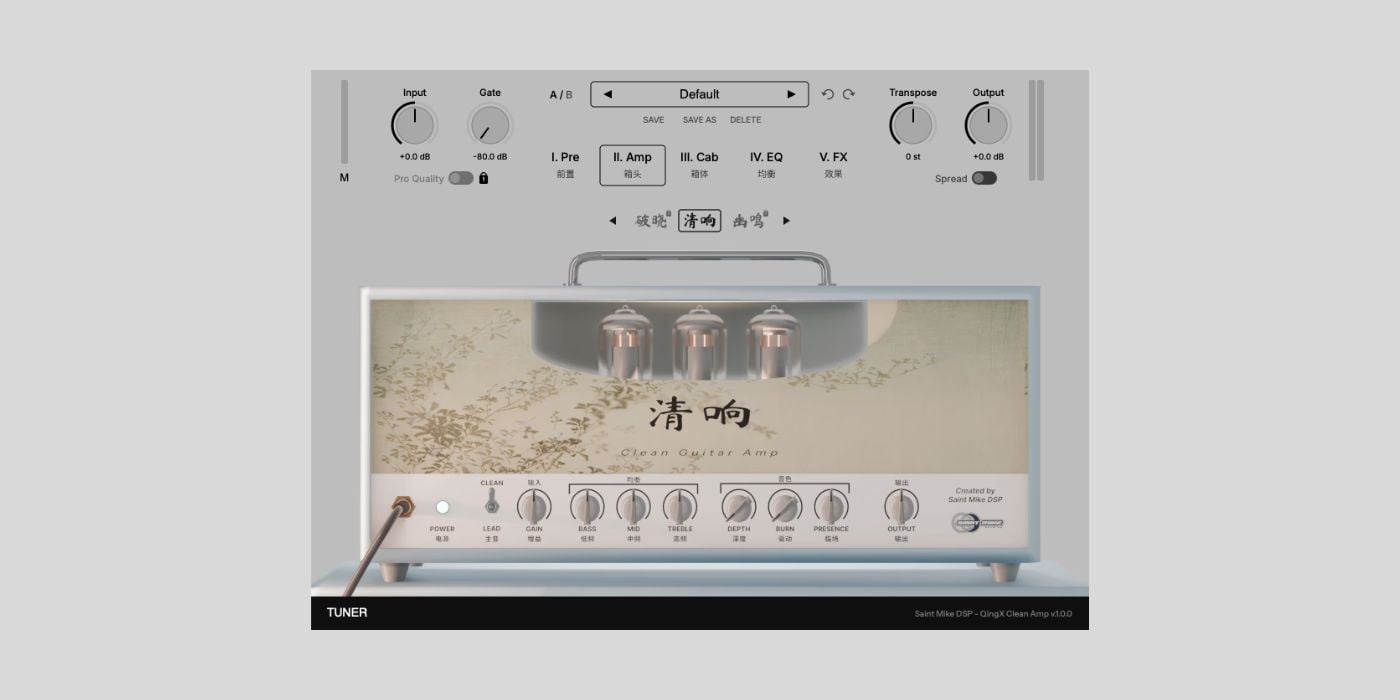
Task: Click the amp TREBLE knob
Action: (680, 506)
